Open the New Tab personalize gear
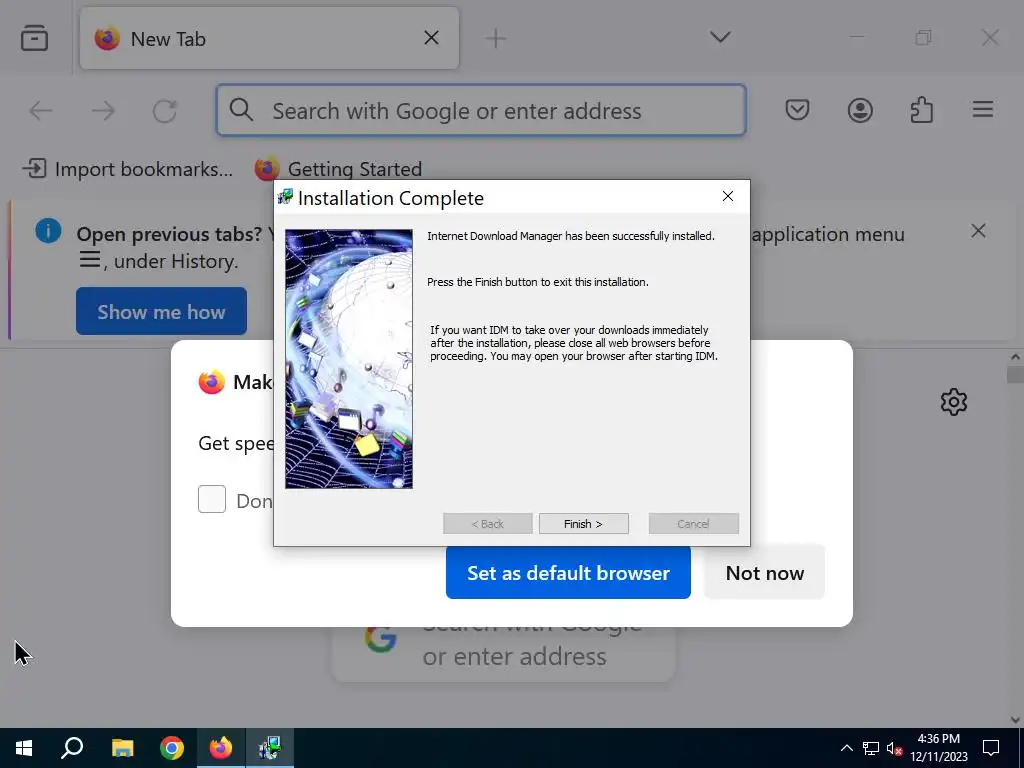Image resolution: width=1024 pixels, height=768 pixels. tap(953, 402)
